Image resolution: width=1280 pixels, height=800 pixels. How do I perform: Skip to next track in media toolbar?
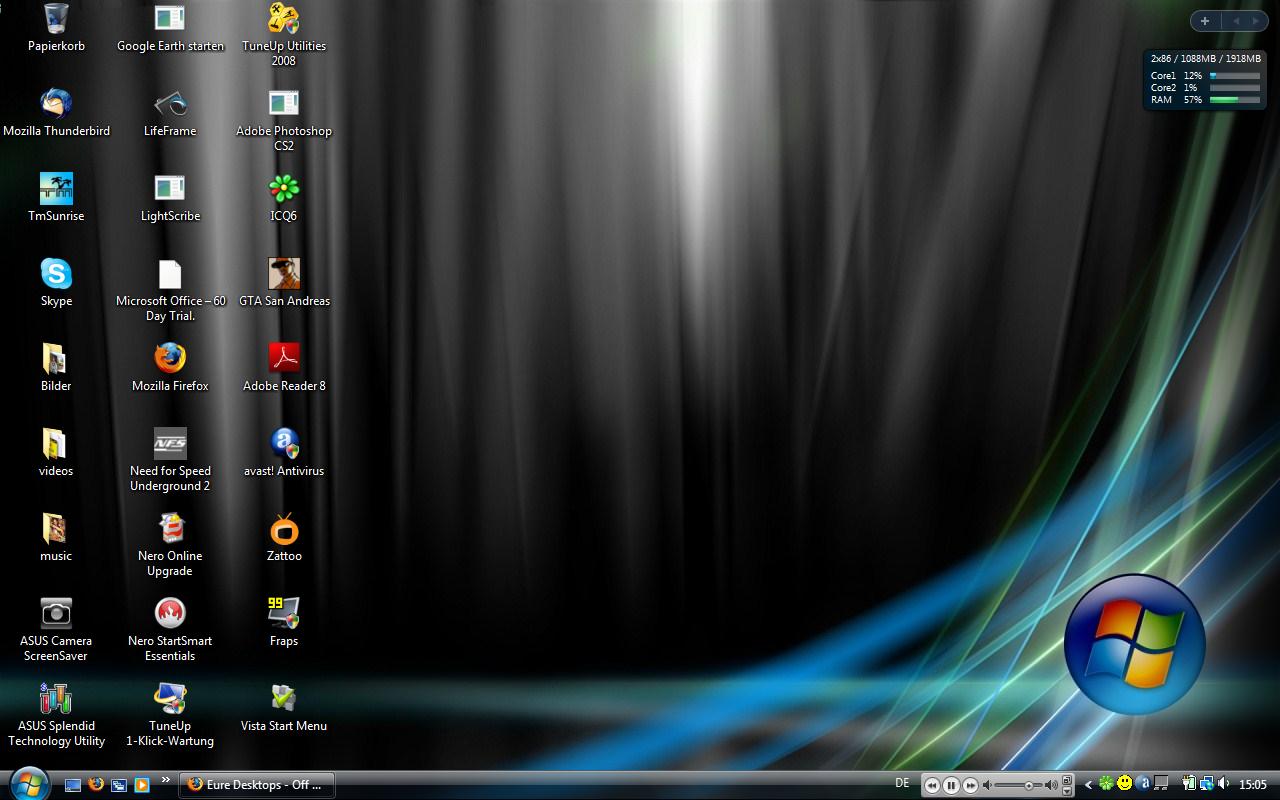tap(970, 786)
